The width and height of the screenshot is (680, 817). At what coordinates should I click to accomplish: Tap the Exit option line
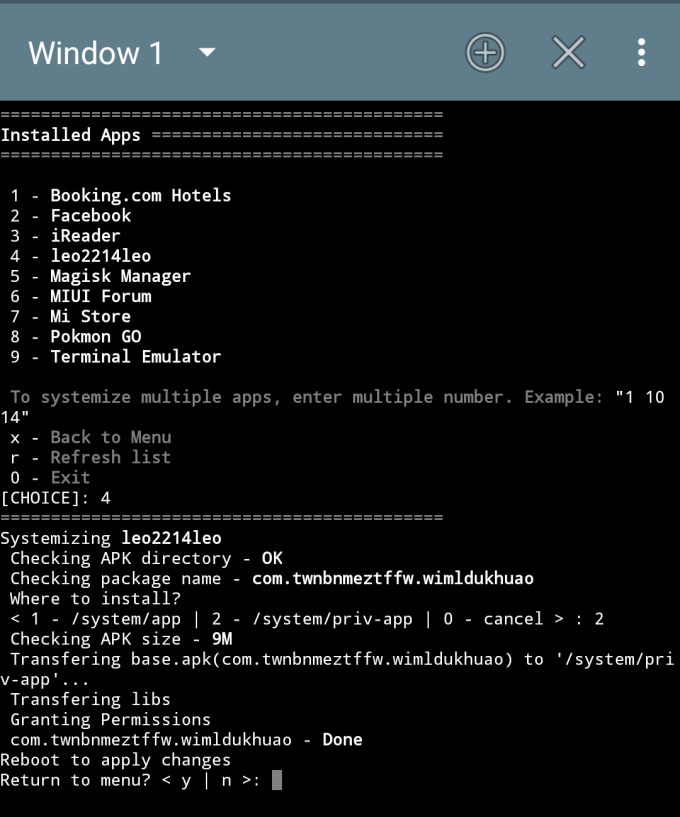coord(50,478)
